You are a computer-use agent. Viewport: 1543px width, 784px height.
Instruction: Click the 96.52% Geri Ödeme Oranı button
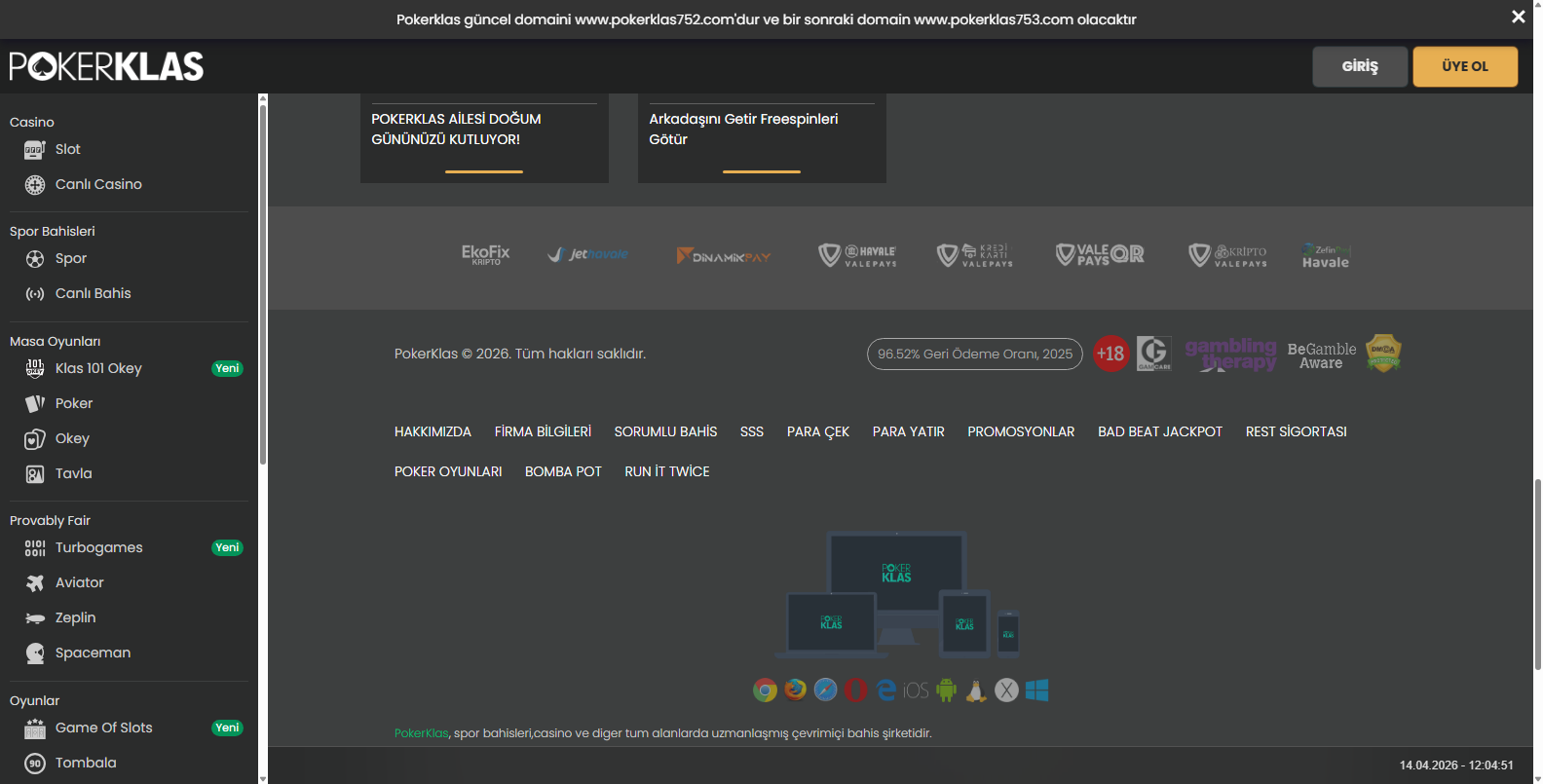click(975, 354)
